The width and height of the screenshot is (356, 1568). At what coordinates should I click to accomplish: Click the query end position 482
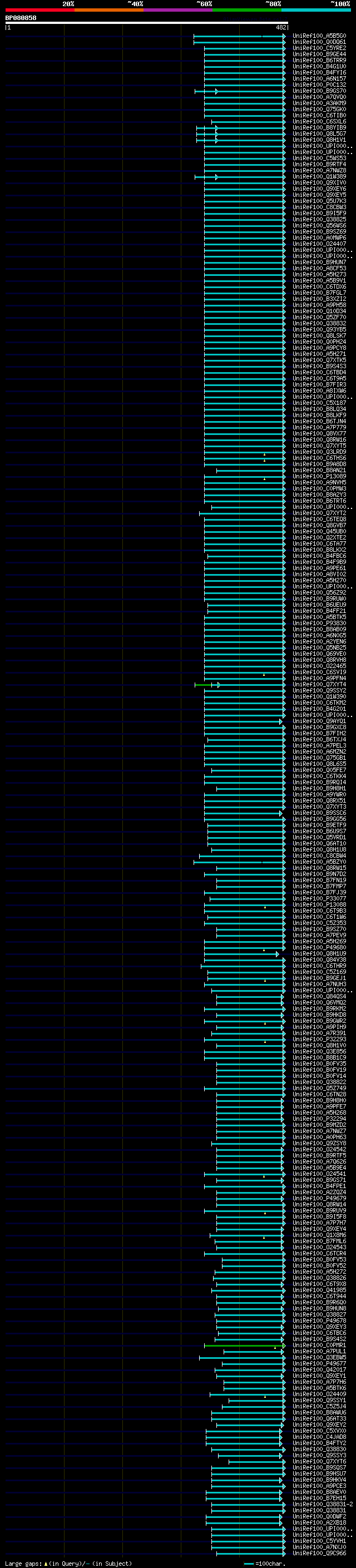pos(281,27)
